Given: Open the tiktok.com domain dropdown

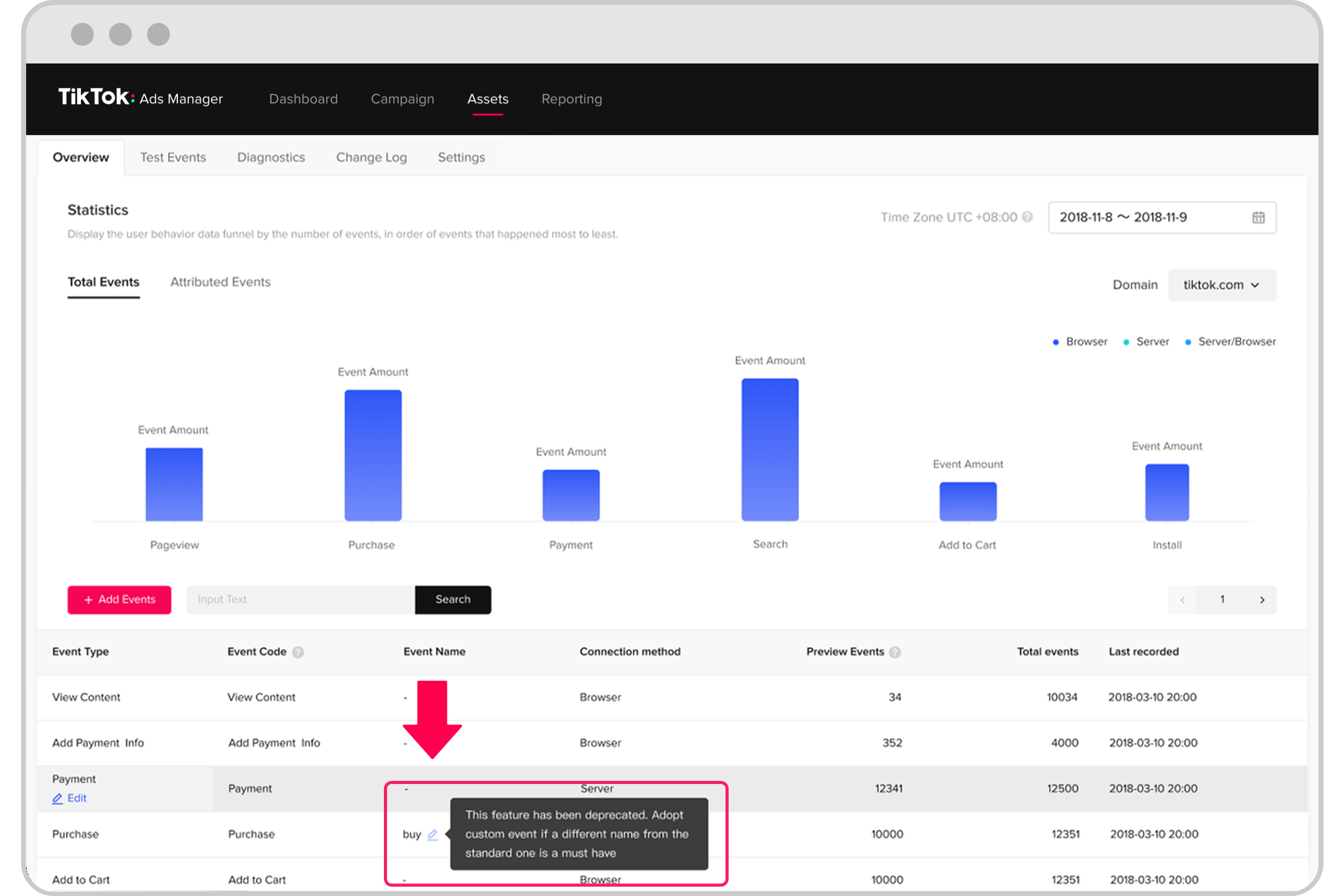Looking at the screenshot, I should [x=1221, y=285].
